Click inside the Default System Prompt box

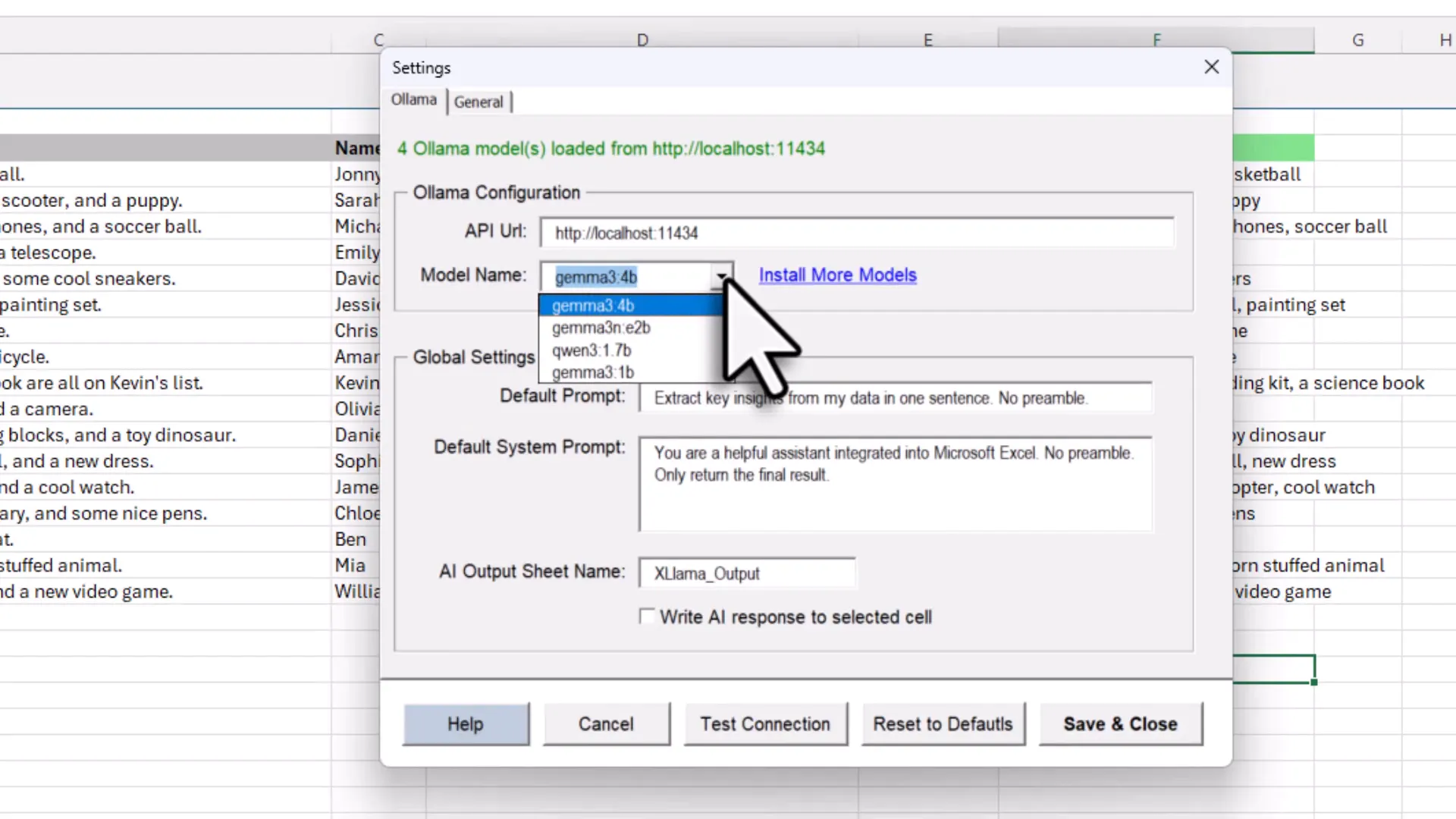[896, 485]
